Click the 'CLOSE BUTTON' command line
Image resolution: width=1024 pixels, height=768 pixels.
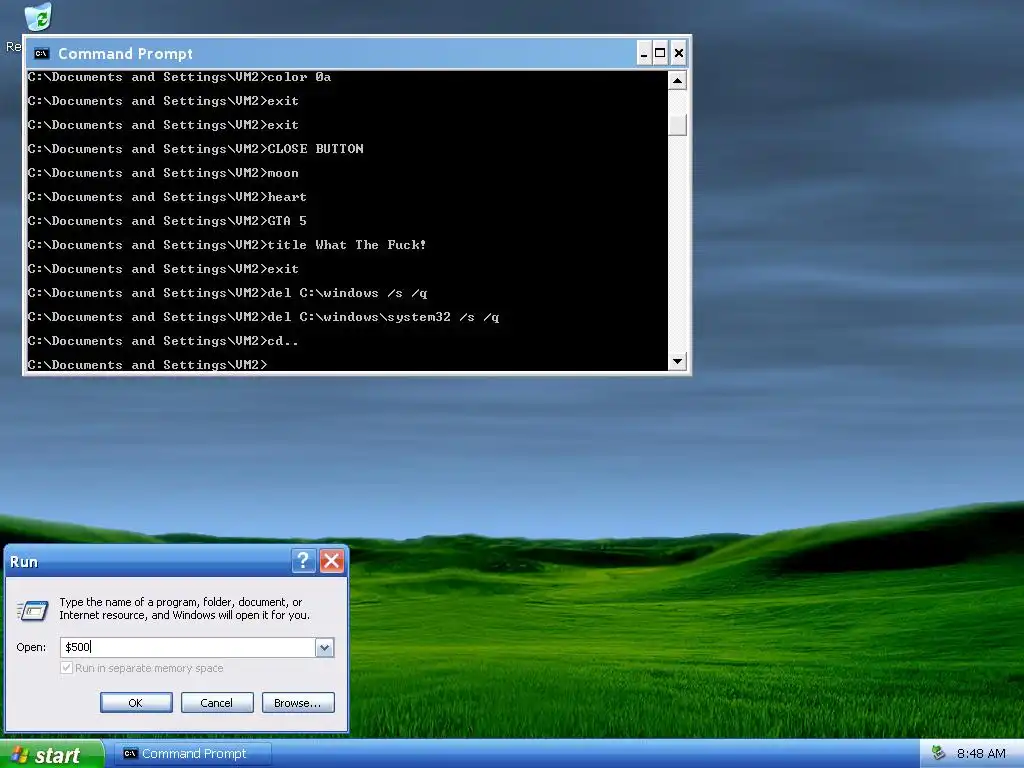coord(196,149)
